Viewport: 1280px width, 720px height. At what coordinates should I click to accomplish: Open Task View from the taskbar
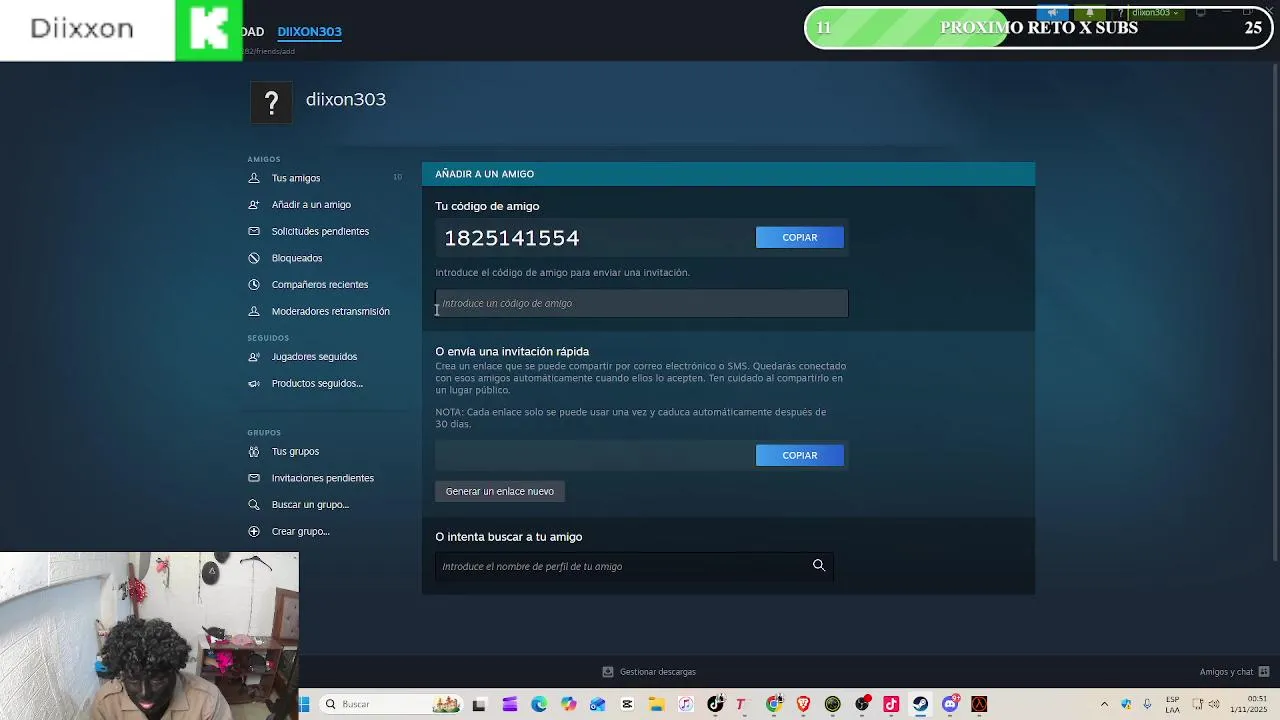coord(479,704)
